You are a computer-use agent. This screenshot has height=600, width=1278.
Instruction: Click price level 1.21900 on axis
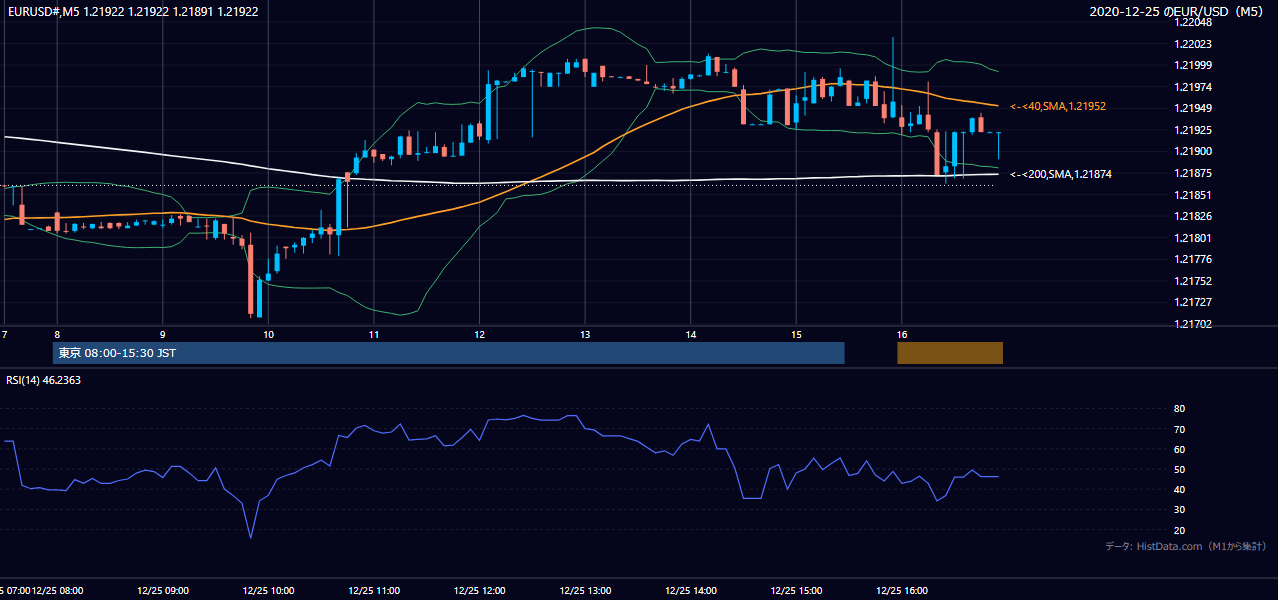click(x=1193, y=152)
